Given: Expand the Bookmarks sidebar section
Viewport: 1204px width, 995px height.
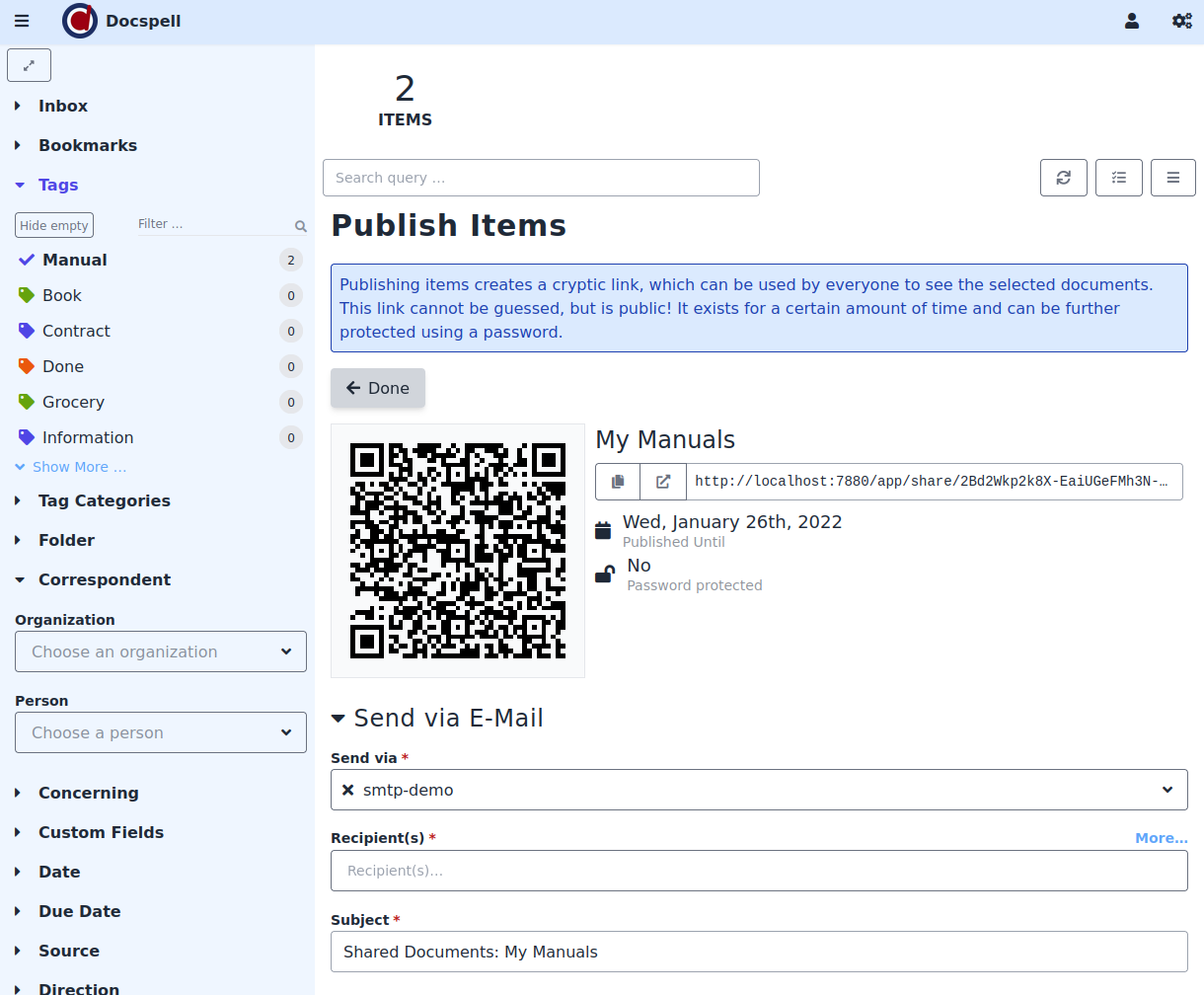Looking at the screenshot, I should click(x=87, y=145).
